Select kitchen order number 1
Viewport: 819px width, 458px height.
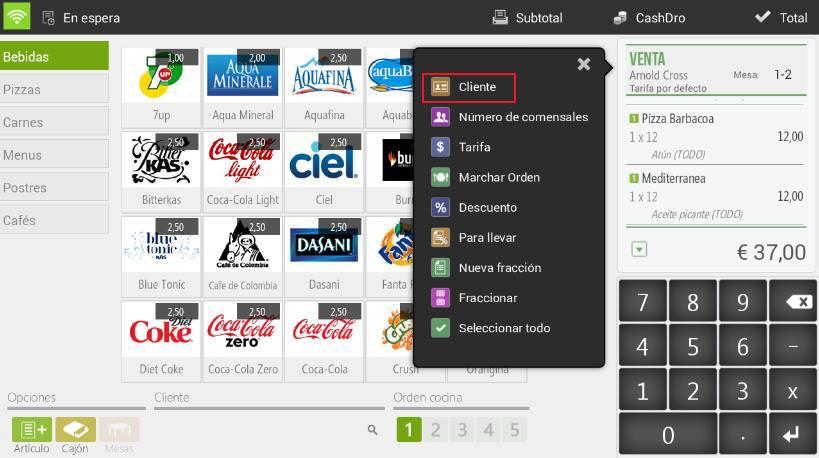[x=408, y=430]
